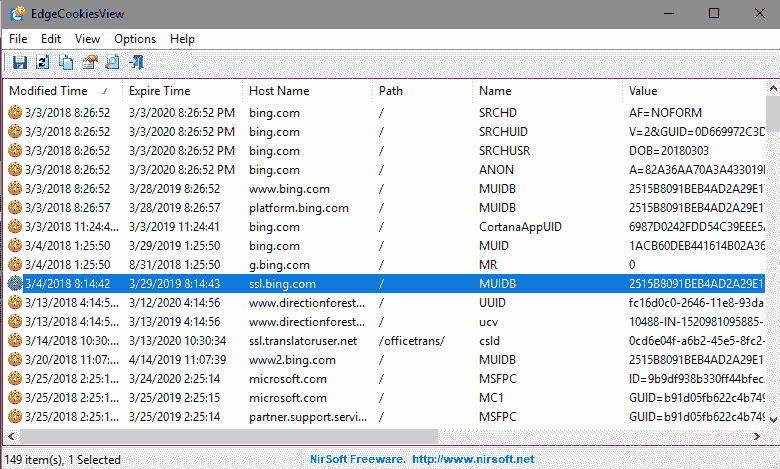Click the 'MC1' name cell
The width and height of the screenshot is (780, 469).
coord(491,398)
